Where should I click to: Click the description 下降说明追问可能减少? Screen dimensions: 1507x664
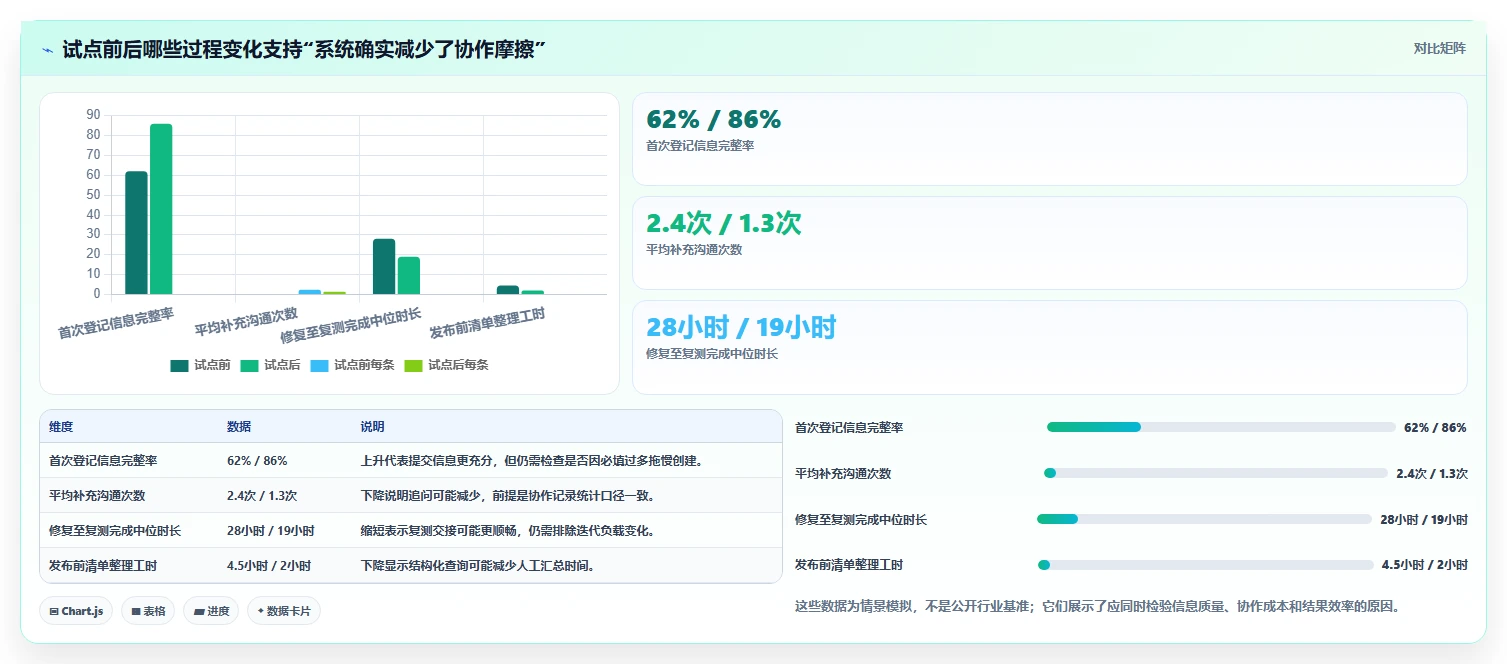(508, 496)
